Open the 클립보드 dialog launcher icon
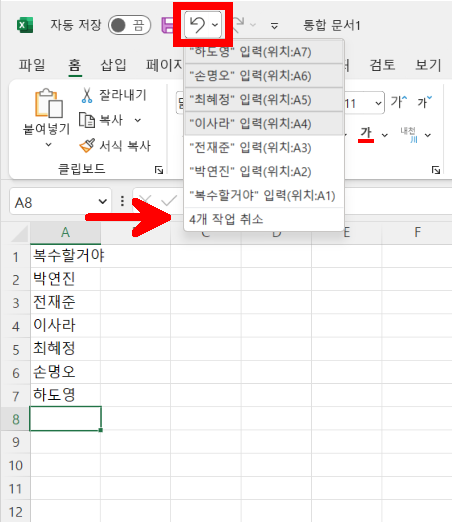The image size is (452, 522). [x=159, y=170]
